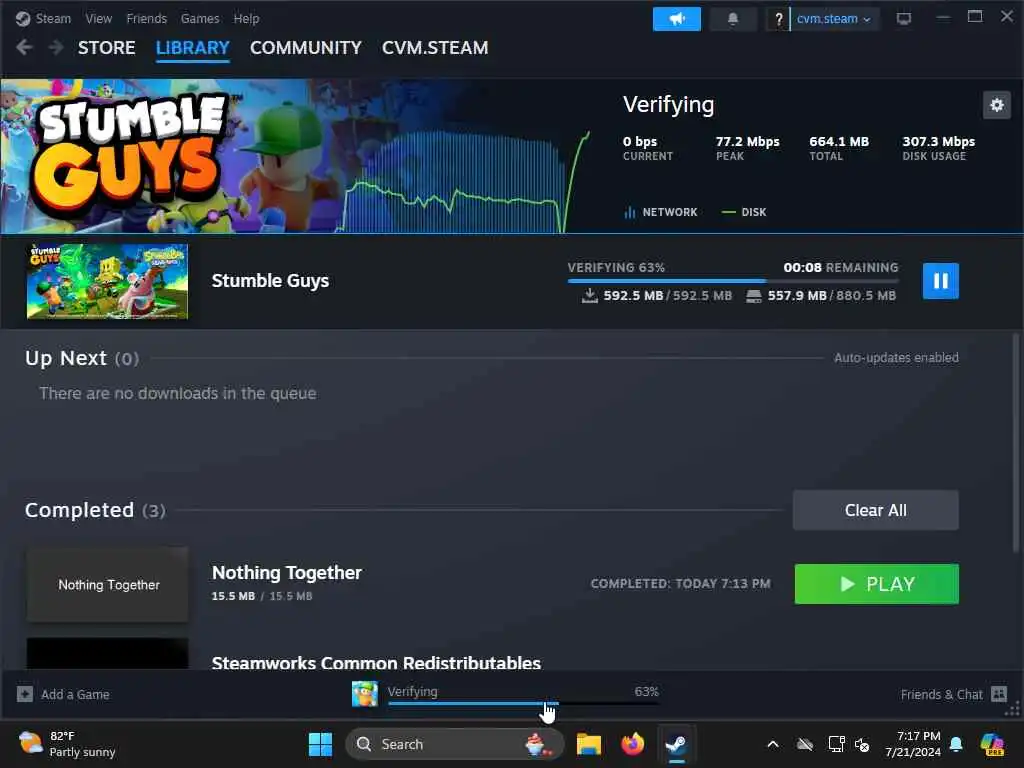
Task: Toggle the DISK graph legend
Action: pos(744,212)
